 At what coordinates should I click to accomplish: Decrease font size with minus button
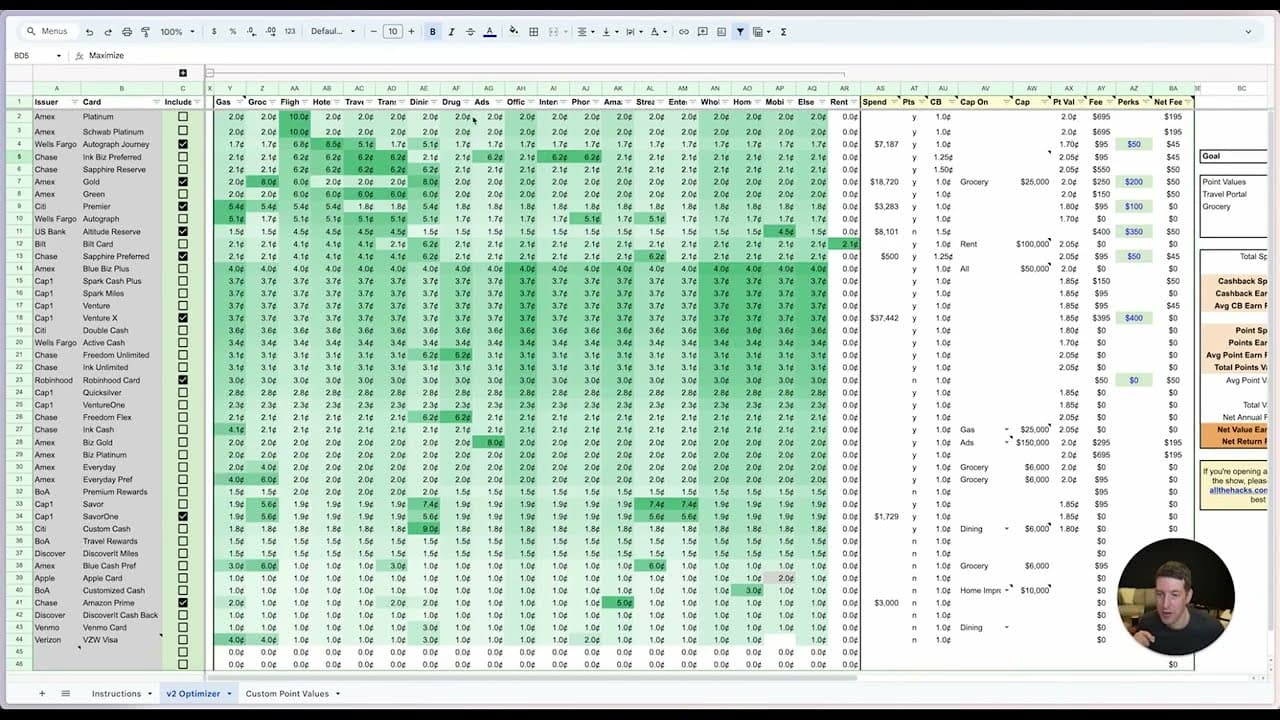coord(374,32)
